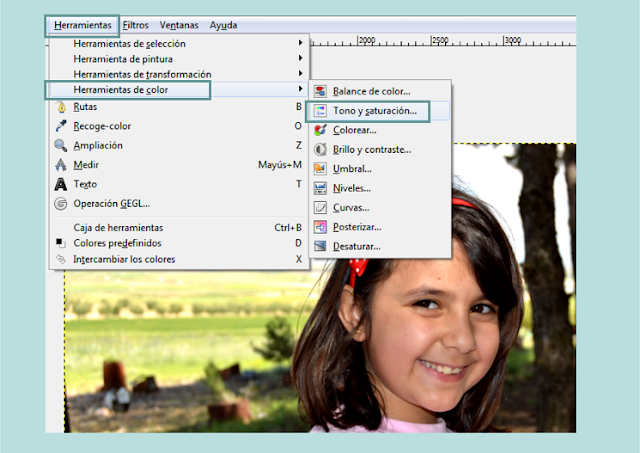
Task: Click the Colorear icon
Action: (320, 130)
